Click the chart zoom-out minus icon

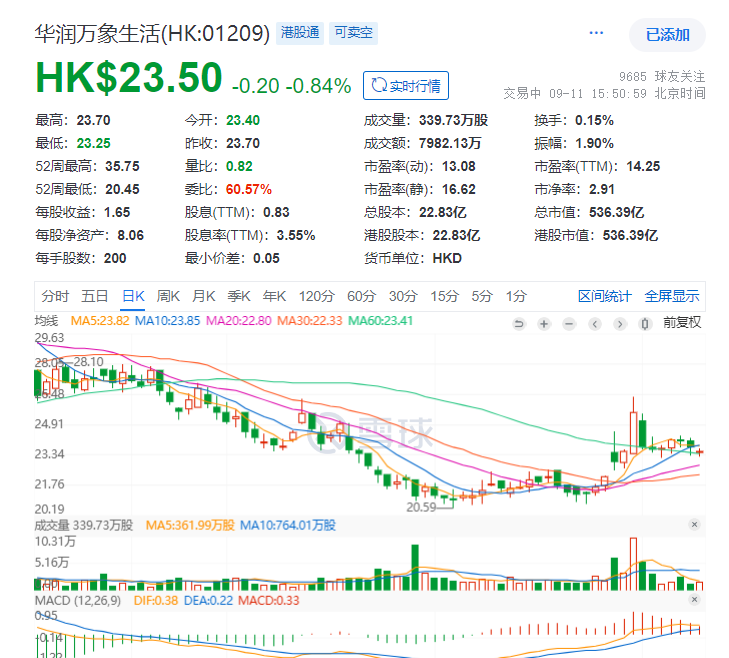pos(569,324)
